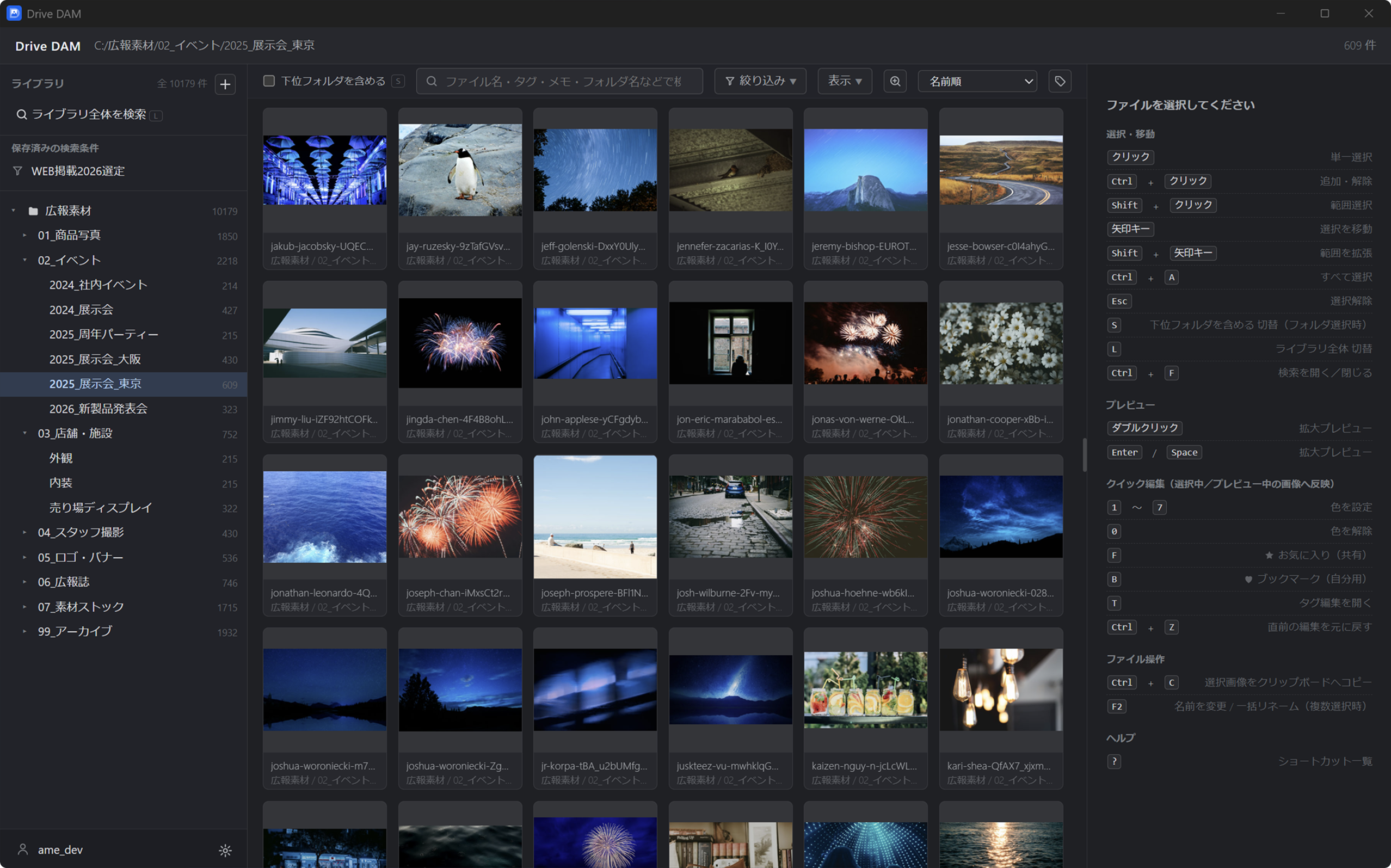Click the file name search field
Viewport: 1391px width, 868px height.
559,81
